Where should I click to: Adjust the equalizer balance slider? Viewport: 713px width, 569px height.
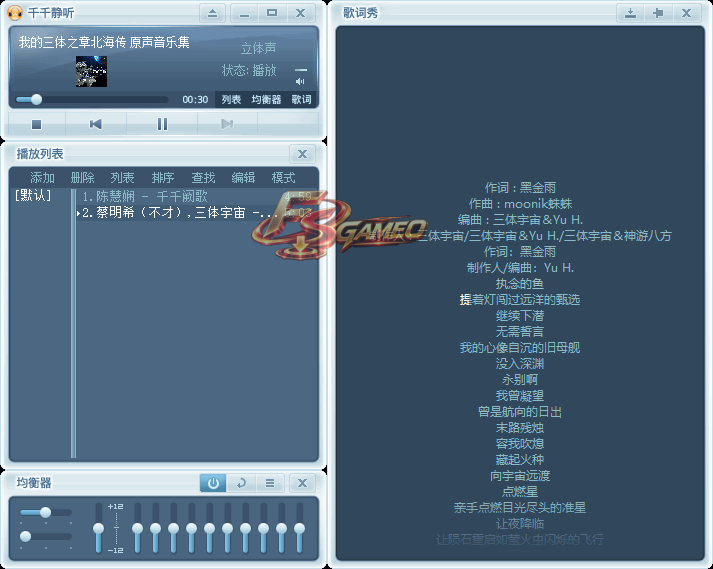pos(45,513)
